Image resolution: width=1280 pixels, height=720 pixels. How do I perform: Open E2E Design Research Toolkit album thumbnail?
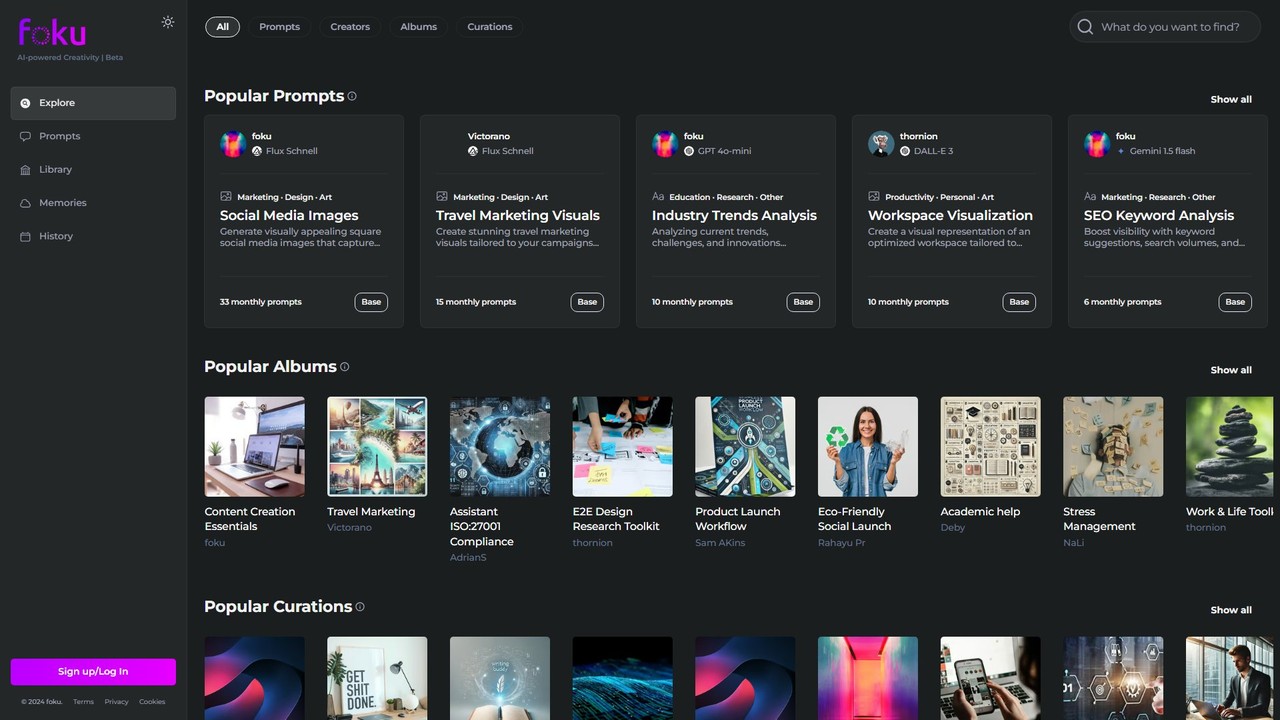click(623, 447)
